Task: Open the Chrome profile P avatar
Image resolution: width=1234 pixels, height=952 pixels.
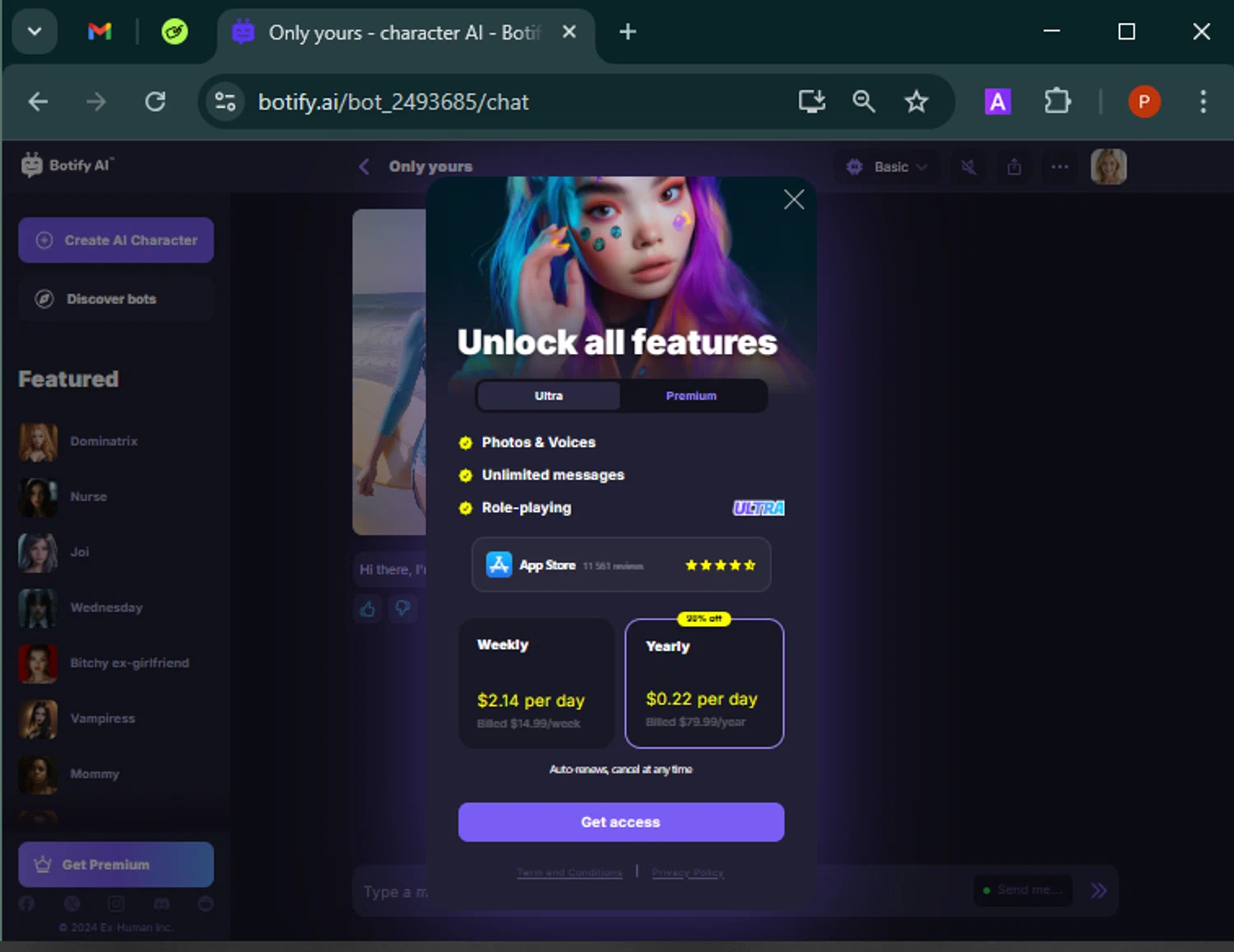Action: coord(1144,102)
